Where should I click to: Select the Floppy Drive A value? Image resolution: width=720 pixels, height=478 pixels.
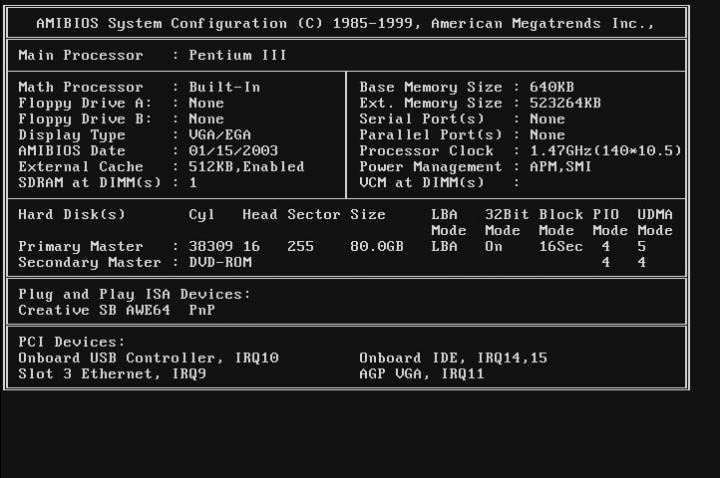click(206, 103)
